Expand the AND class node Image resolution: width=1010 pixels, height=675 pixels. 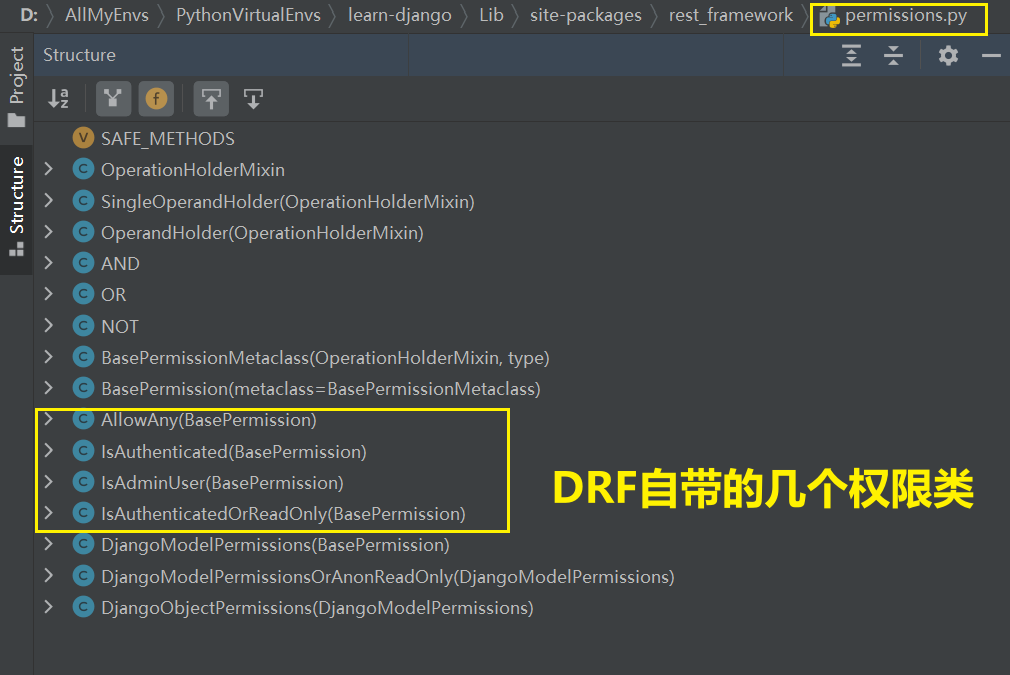pos(49,262)
